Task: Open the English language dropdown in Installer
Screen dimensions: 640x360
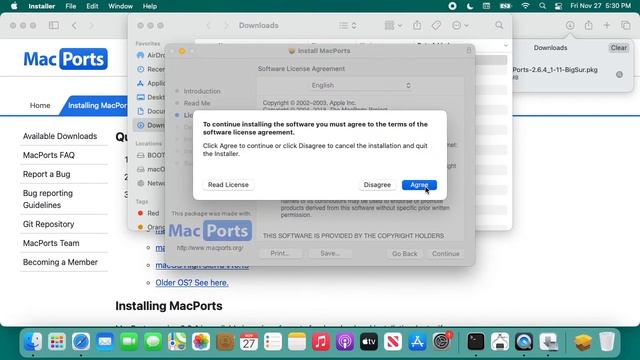Action: (x=360, y=85)
